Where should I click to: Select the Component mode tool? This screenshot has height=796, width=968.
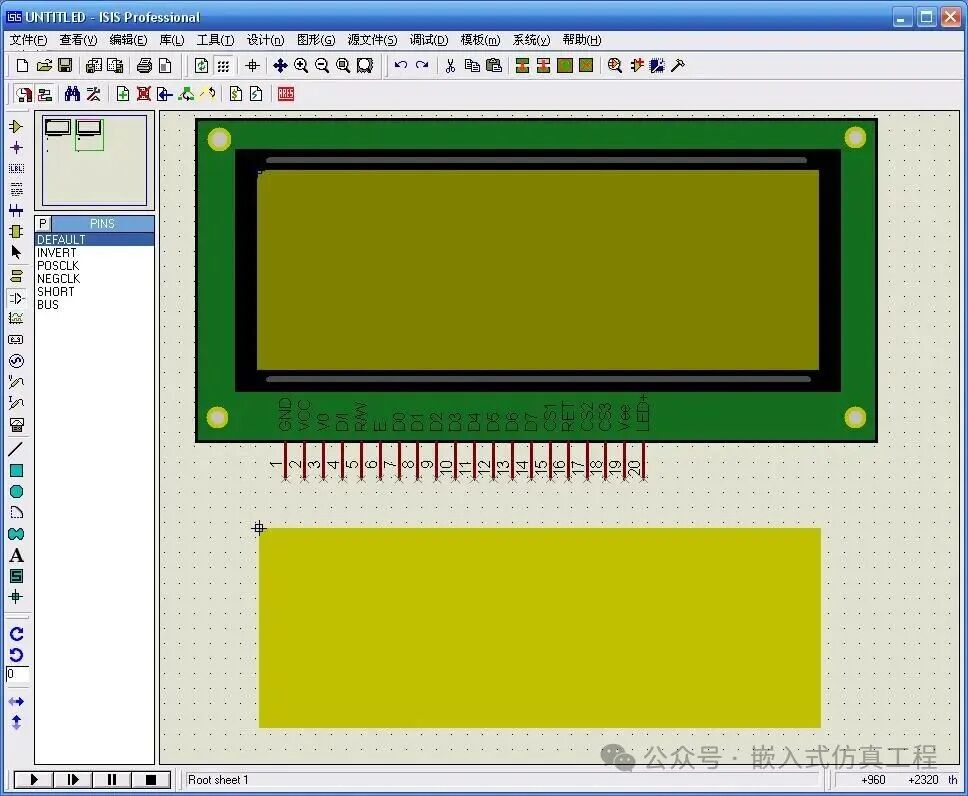click(x=17, y=127)
